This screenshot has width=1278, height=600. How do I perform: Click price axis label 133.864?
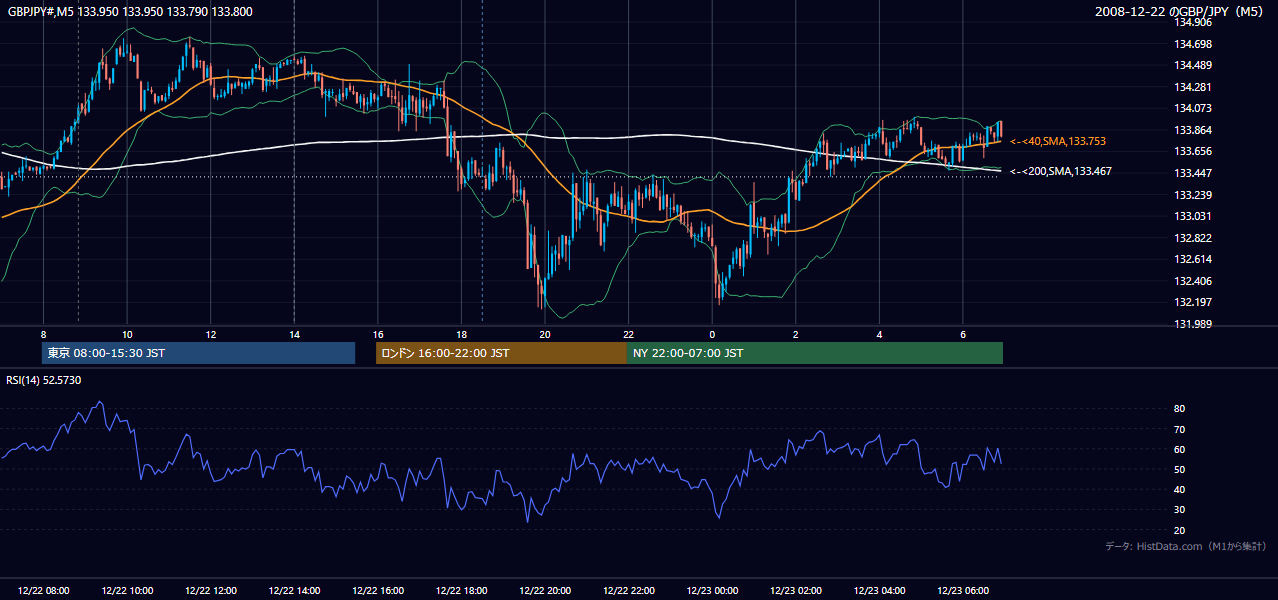pos(1193,130)
